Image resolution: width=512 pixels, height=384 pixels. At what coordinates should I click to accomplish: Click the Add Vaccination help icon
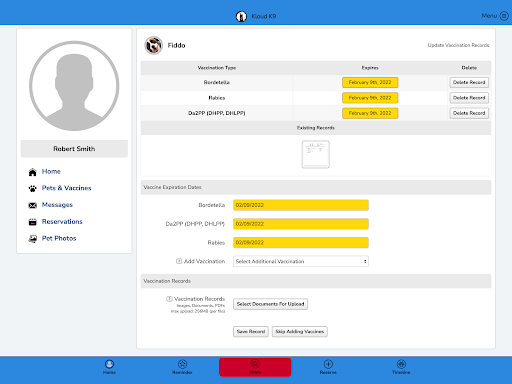pyautogui.click(x=179, y=261)
